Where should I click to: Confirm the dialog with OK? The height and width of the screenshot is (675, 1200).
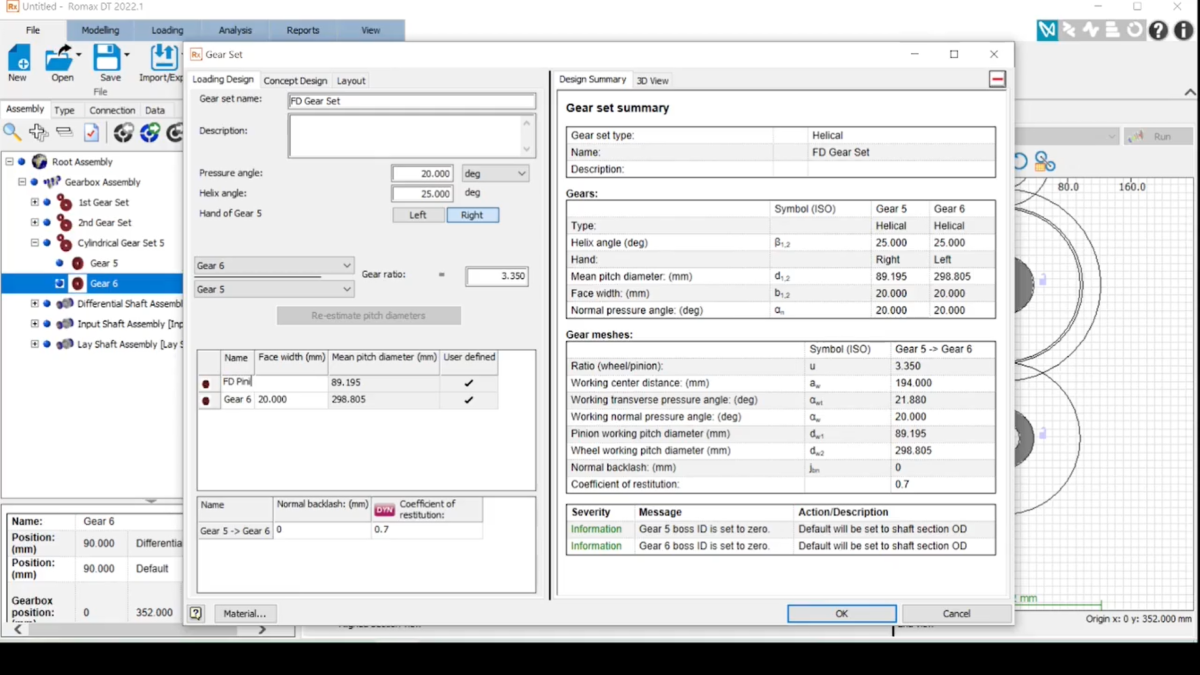pyautogui.click(x=841, y=614)
